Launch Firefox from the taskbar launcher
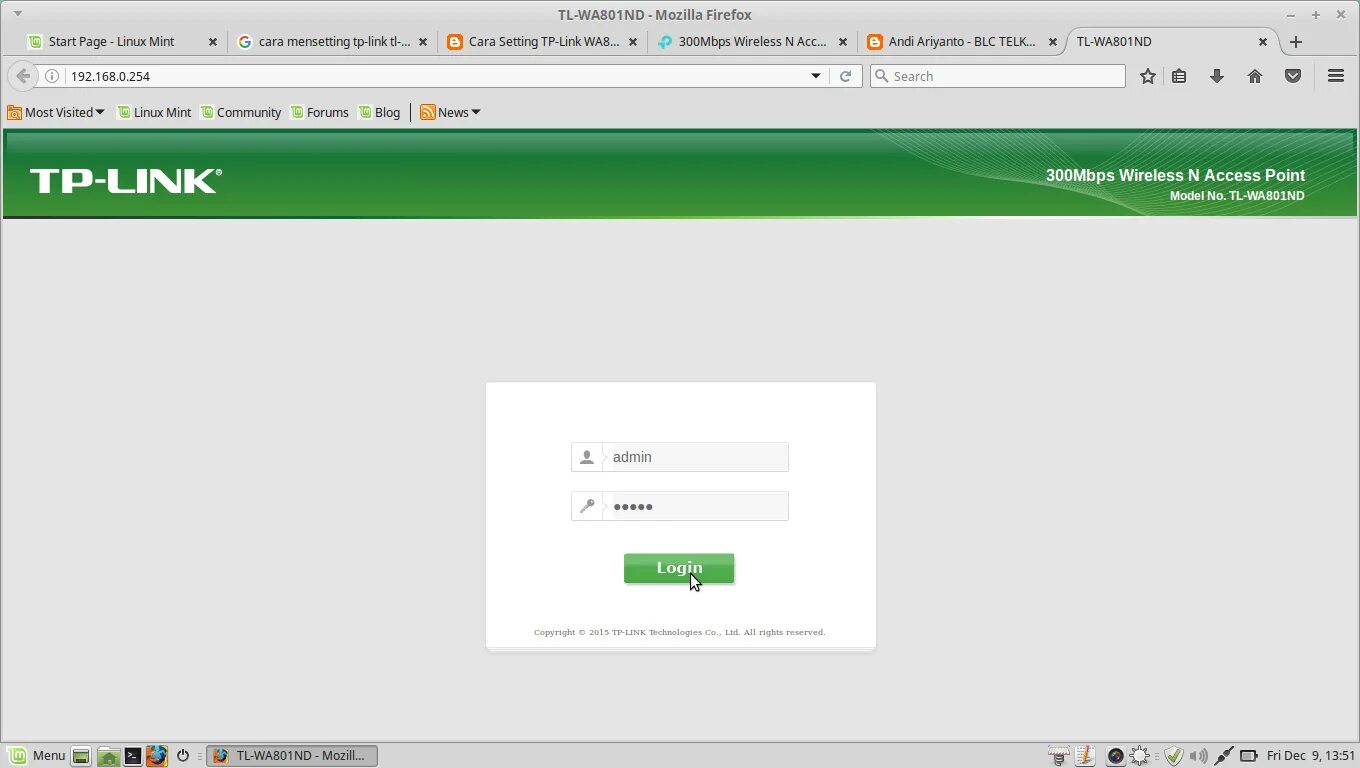Viewport: 1360px width, 768px height. pos(156,756)
